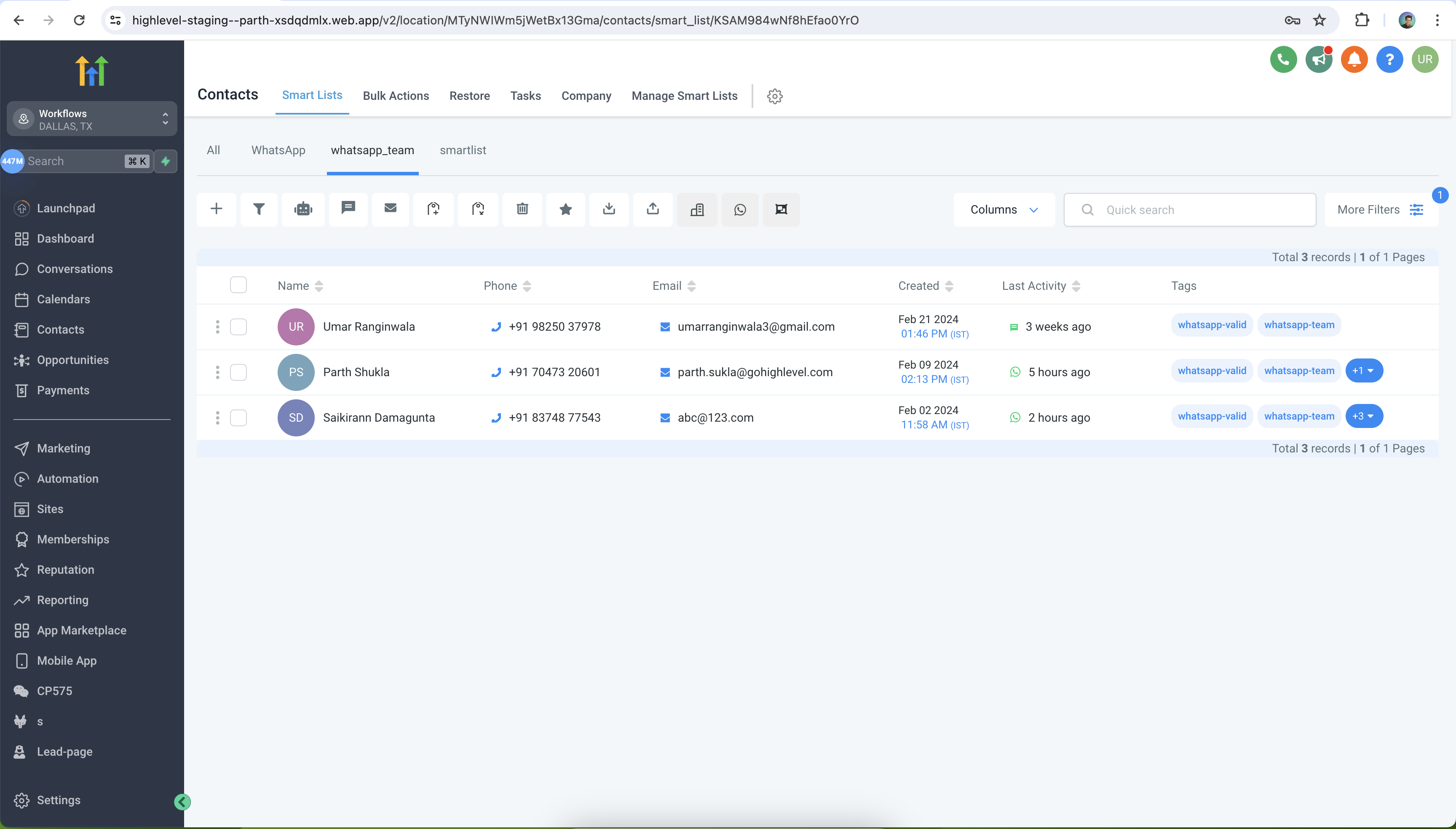Click the star review request icon
Image resolution: width=1456 pixels, height=829 pixels.
565,209
